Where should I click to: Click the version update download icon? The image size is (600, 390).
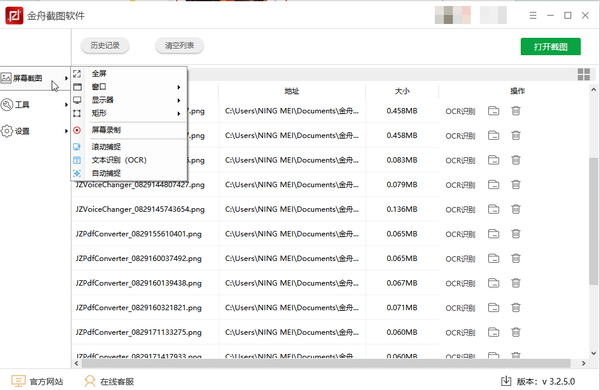pyautogui.click(x=506, y=381)
